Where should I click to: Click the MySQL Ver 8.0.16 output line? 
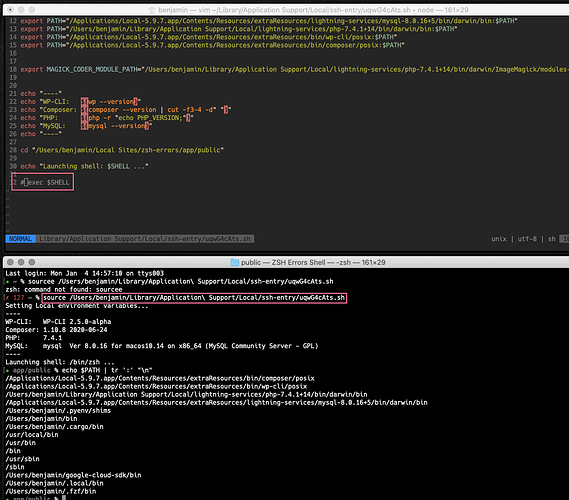point(161,346)
